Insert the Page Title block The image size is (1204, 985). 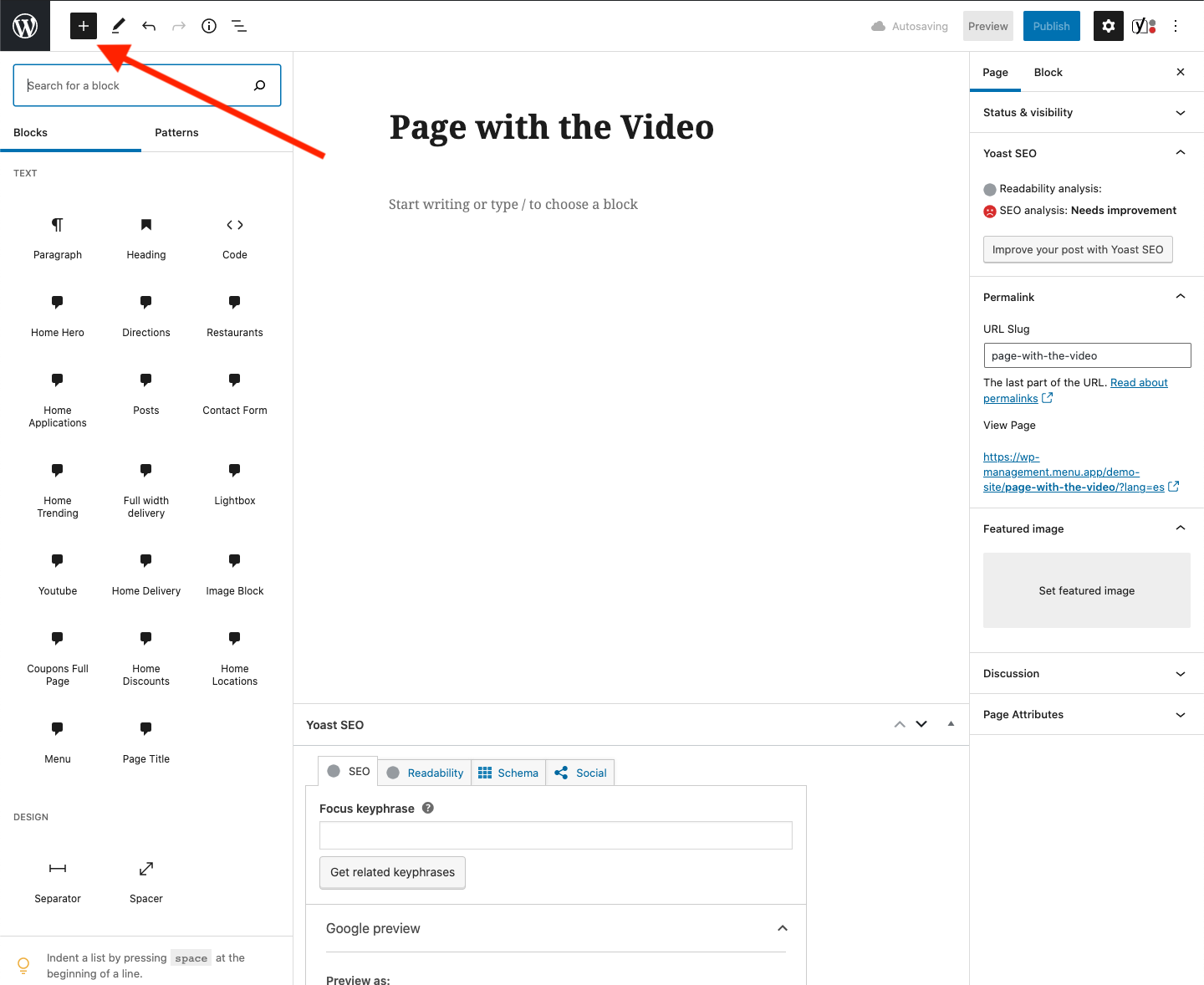click(146, 742)
